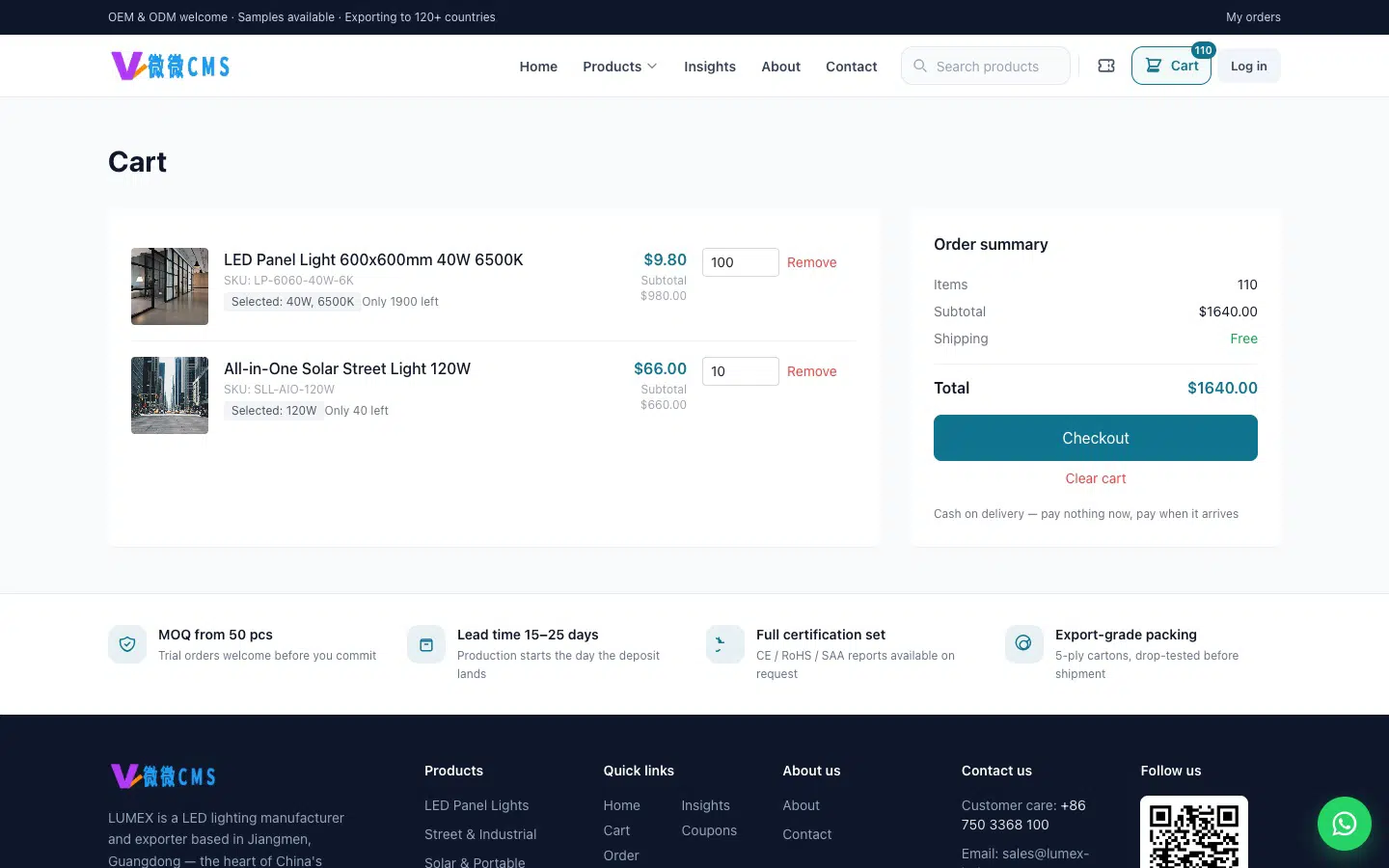Open LED Panel Light product thumbnail
The width and height of the screenshot is (1389, 868).
click(x=170, y=286)
